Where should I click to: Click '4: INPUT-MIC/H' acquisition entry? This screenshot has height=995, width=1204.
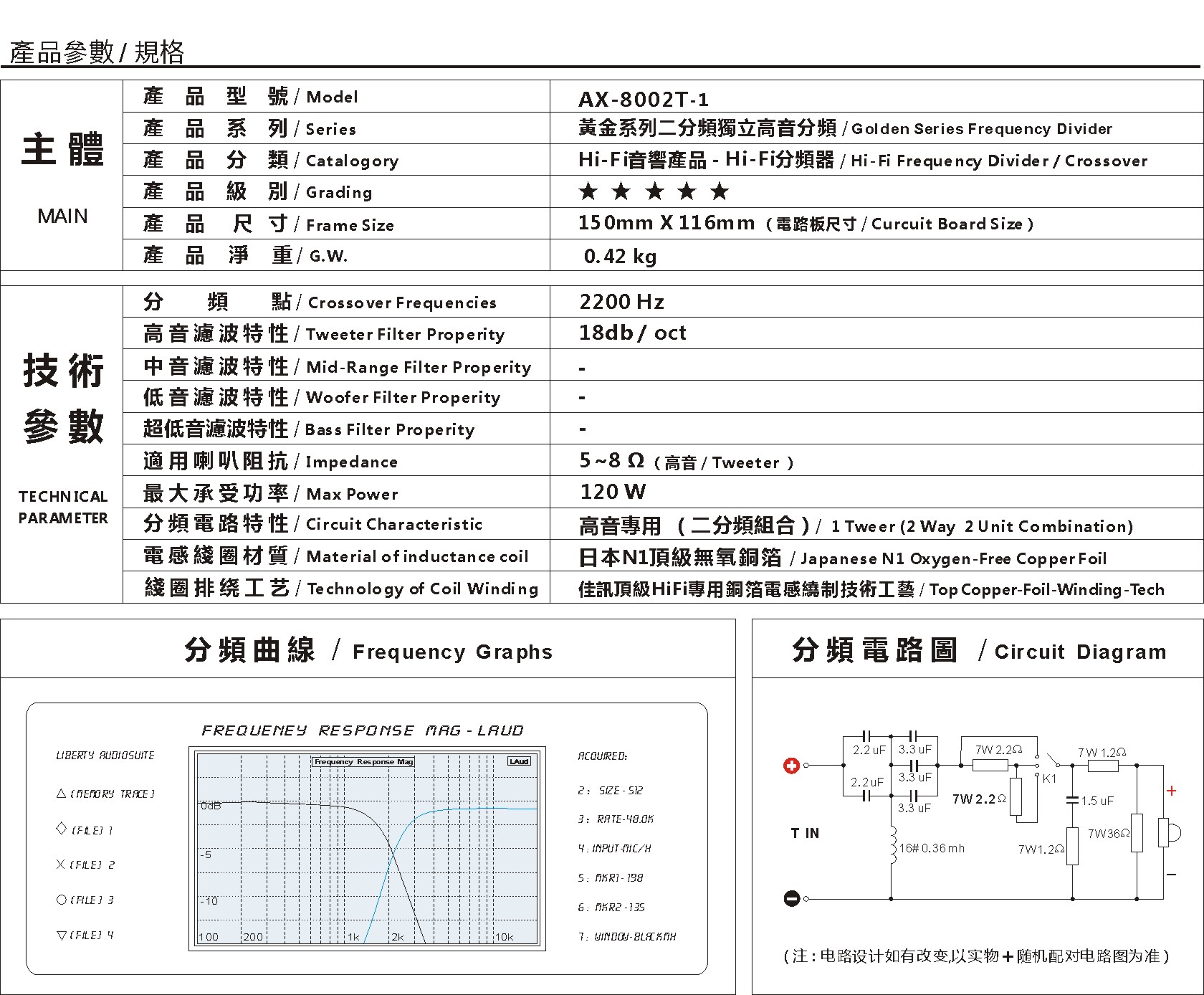[x=615, y=848]
